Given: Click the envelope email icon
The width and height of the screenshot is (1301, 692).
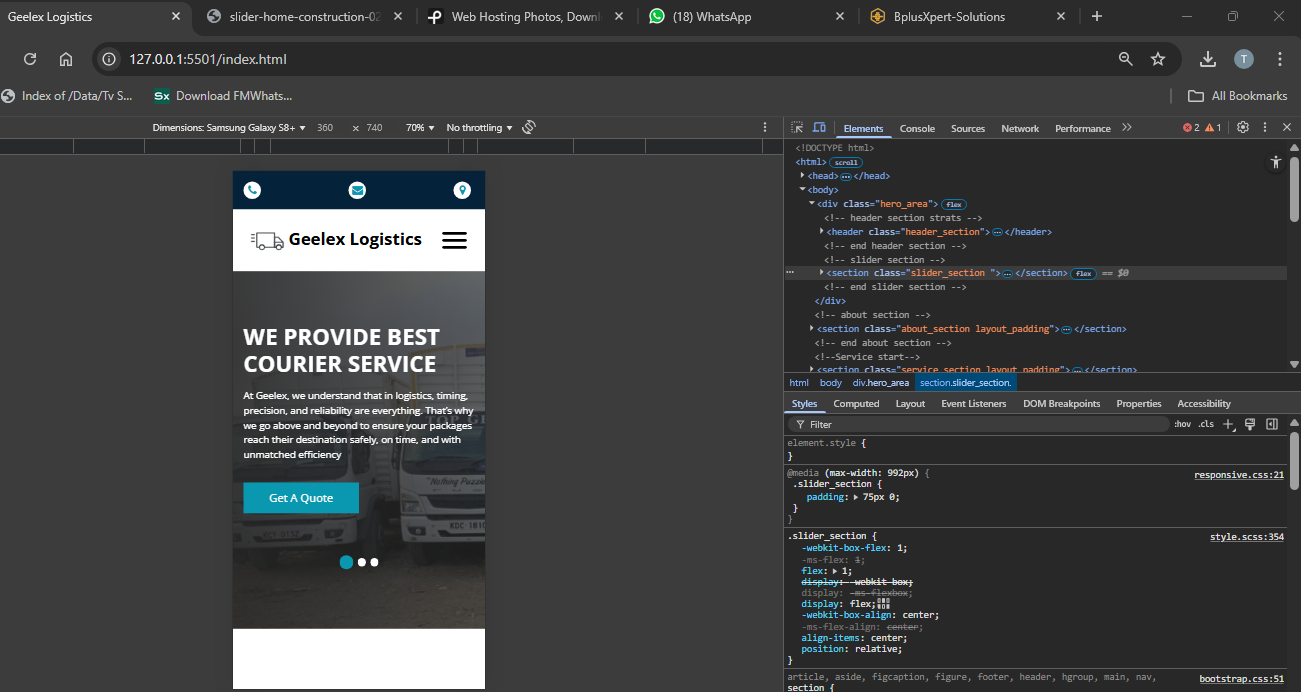Looking at the screenshot, I should [357, 190].
